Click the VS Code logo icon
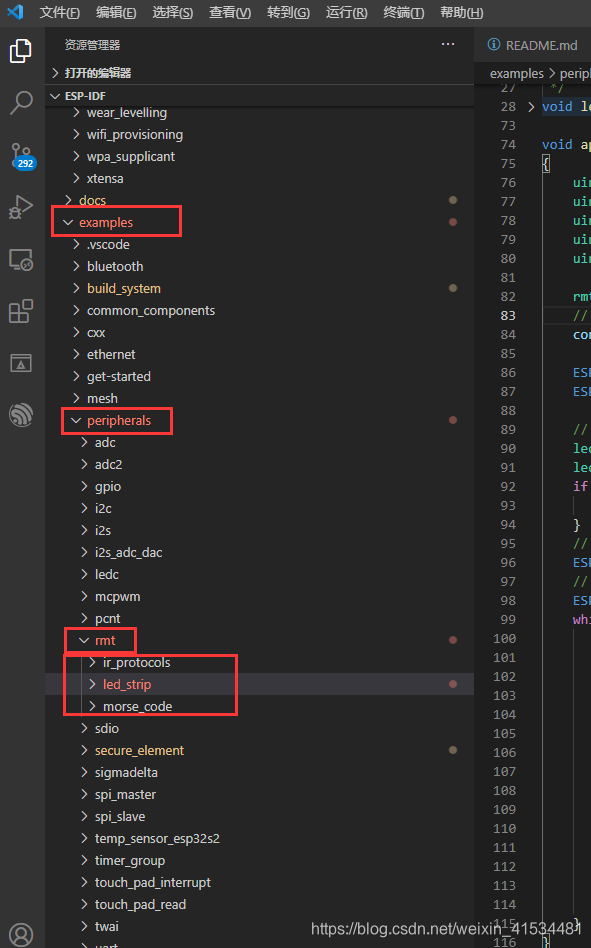Image resolution: width=591 pixels, height=948 pixels. [x=15, y=11]
